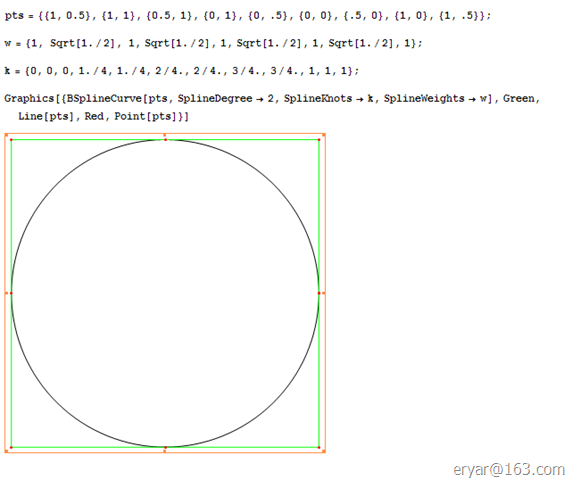Click the red point at circle top
The image size is (572, 480).
pyautogui.click(x=165, y=140)
